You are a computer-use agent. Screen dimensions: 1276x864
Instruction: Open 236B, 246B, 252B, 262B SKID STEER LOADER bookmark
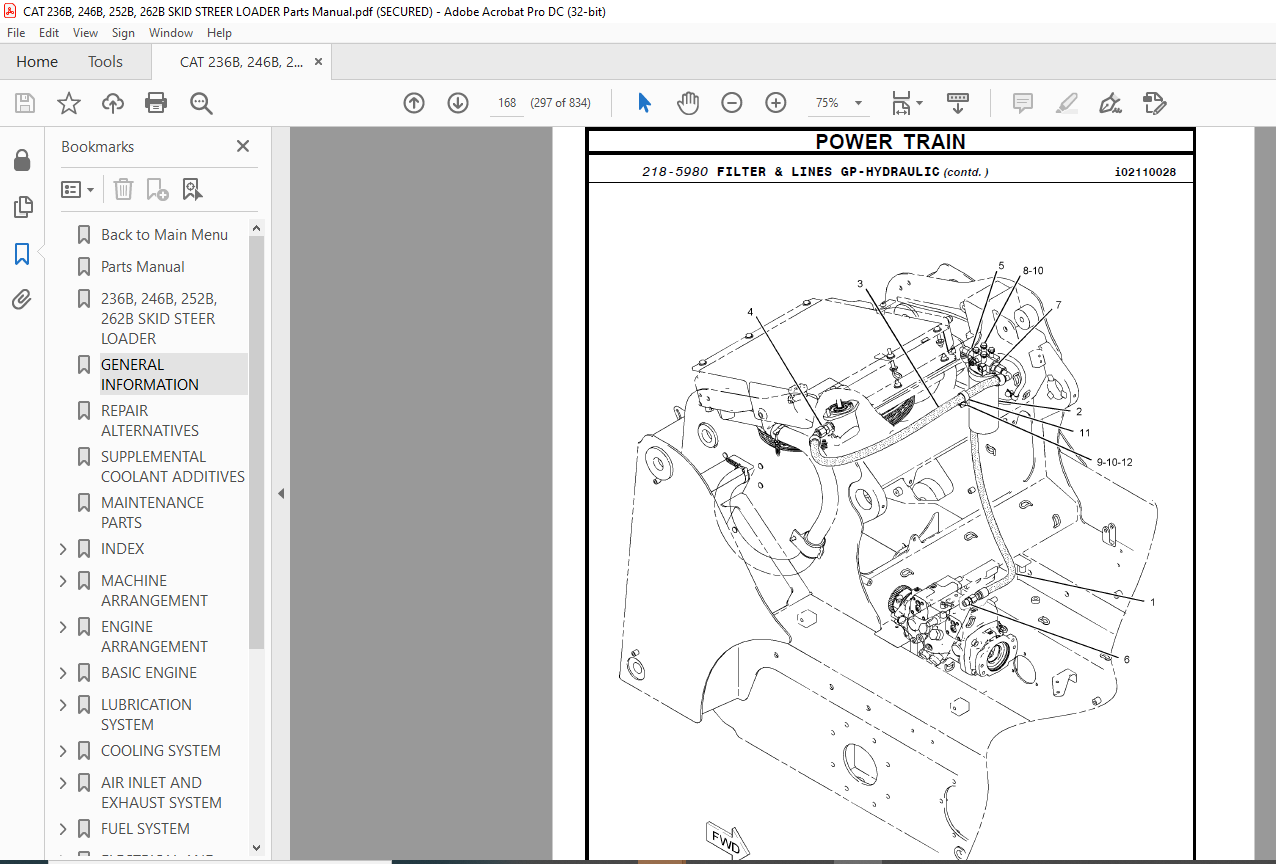click(159, 319)
